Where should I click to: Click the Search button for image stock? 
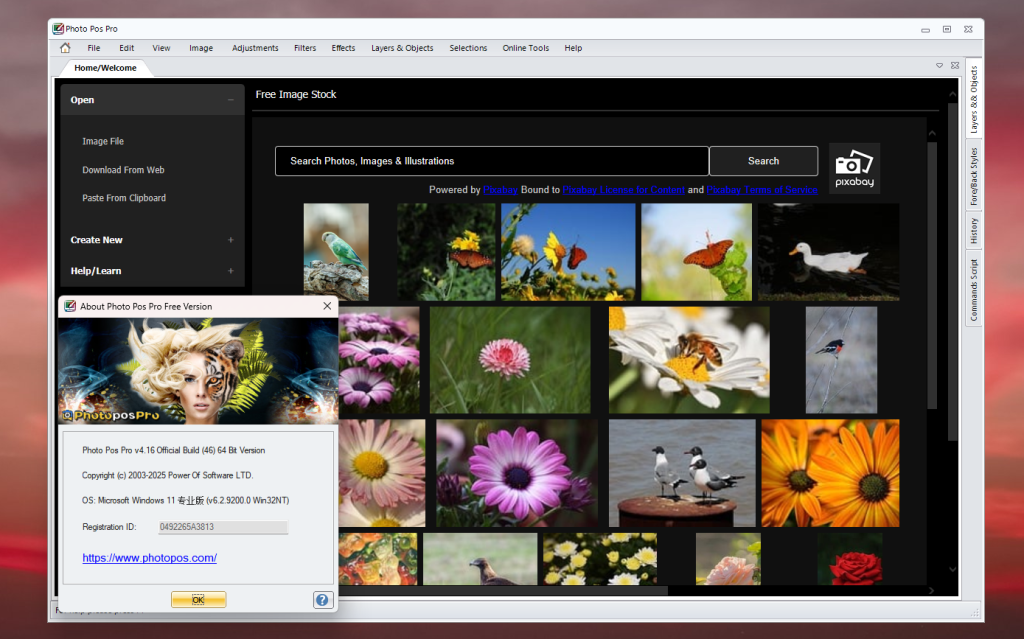[763, 161]
